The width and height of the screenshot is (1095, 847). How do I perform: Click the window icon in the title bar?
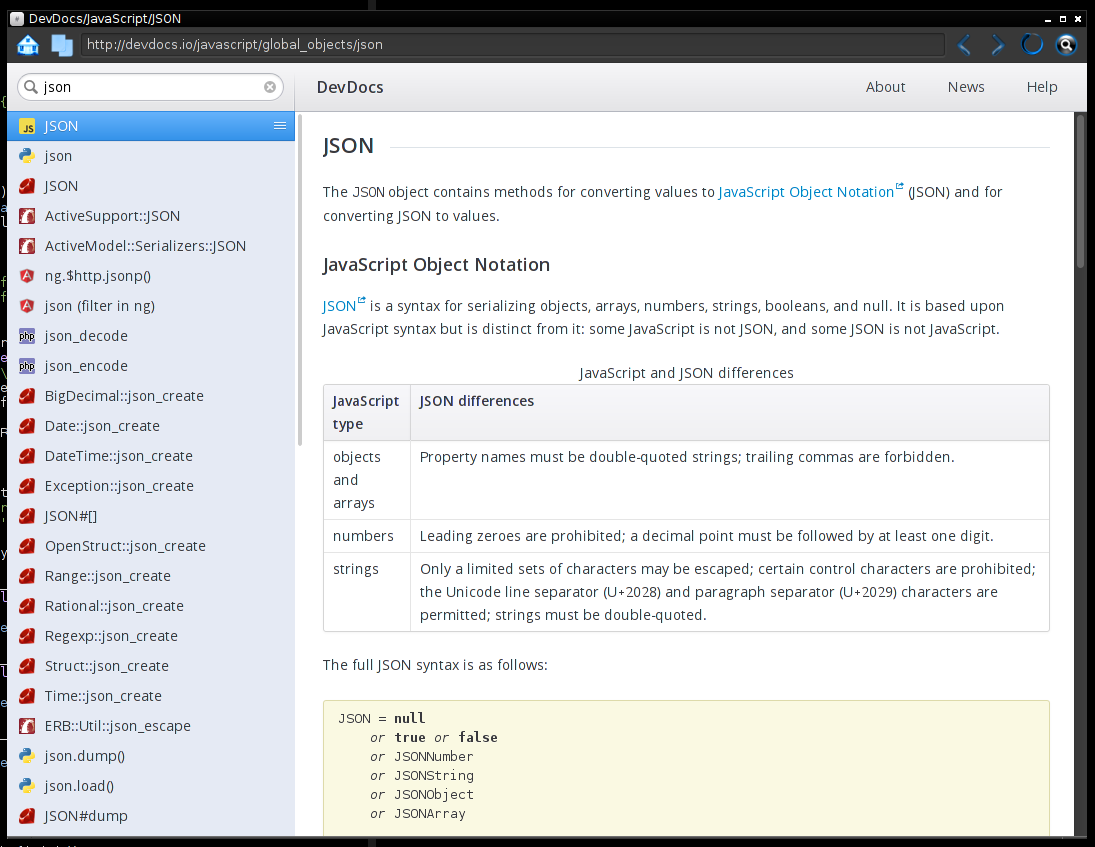(x=17, y=19)
